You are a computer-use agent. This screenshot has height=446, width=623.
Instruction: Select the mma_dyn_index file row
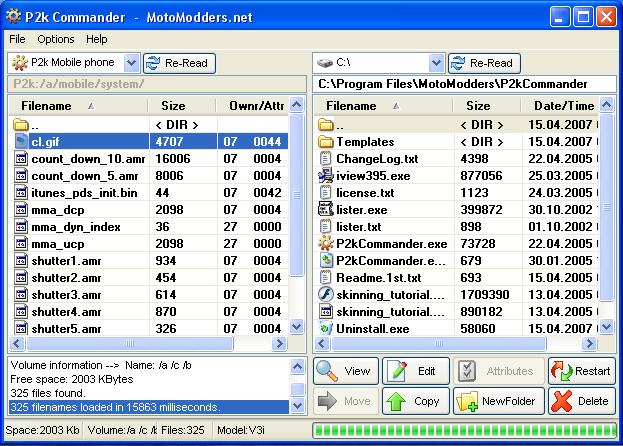149,227
